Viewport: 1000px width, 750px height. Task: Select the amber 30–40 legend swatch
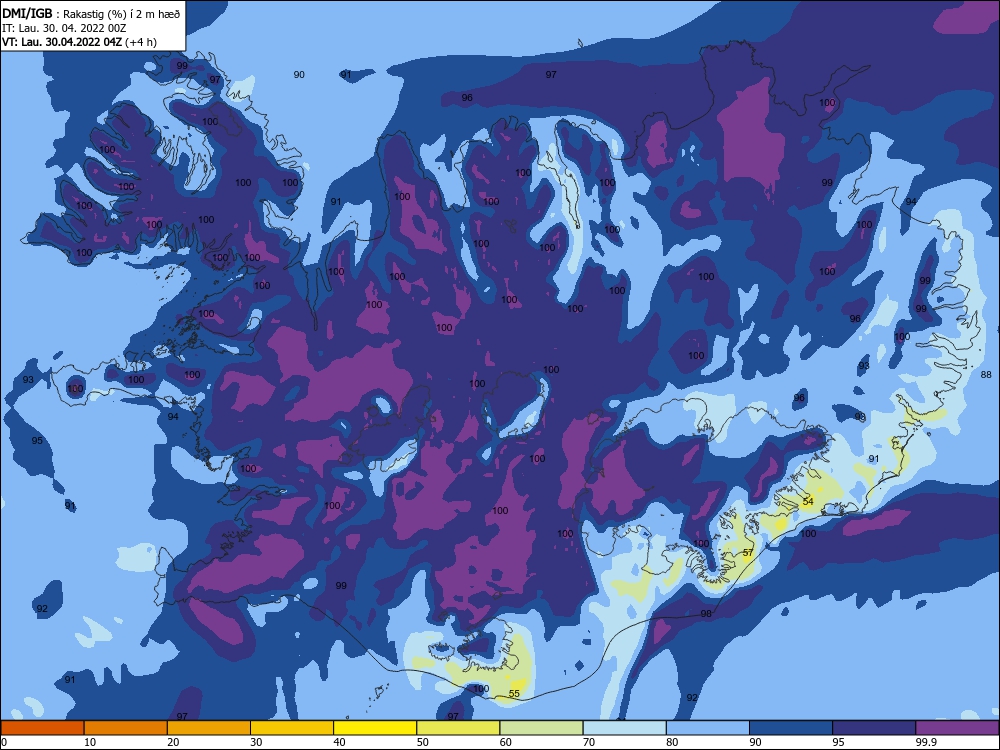(x=292, y=728)
